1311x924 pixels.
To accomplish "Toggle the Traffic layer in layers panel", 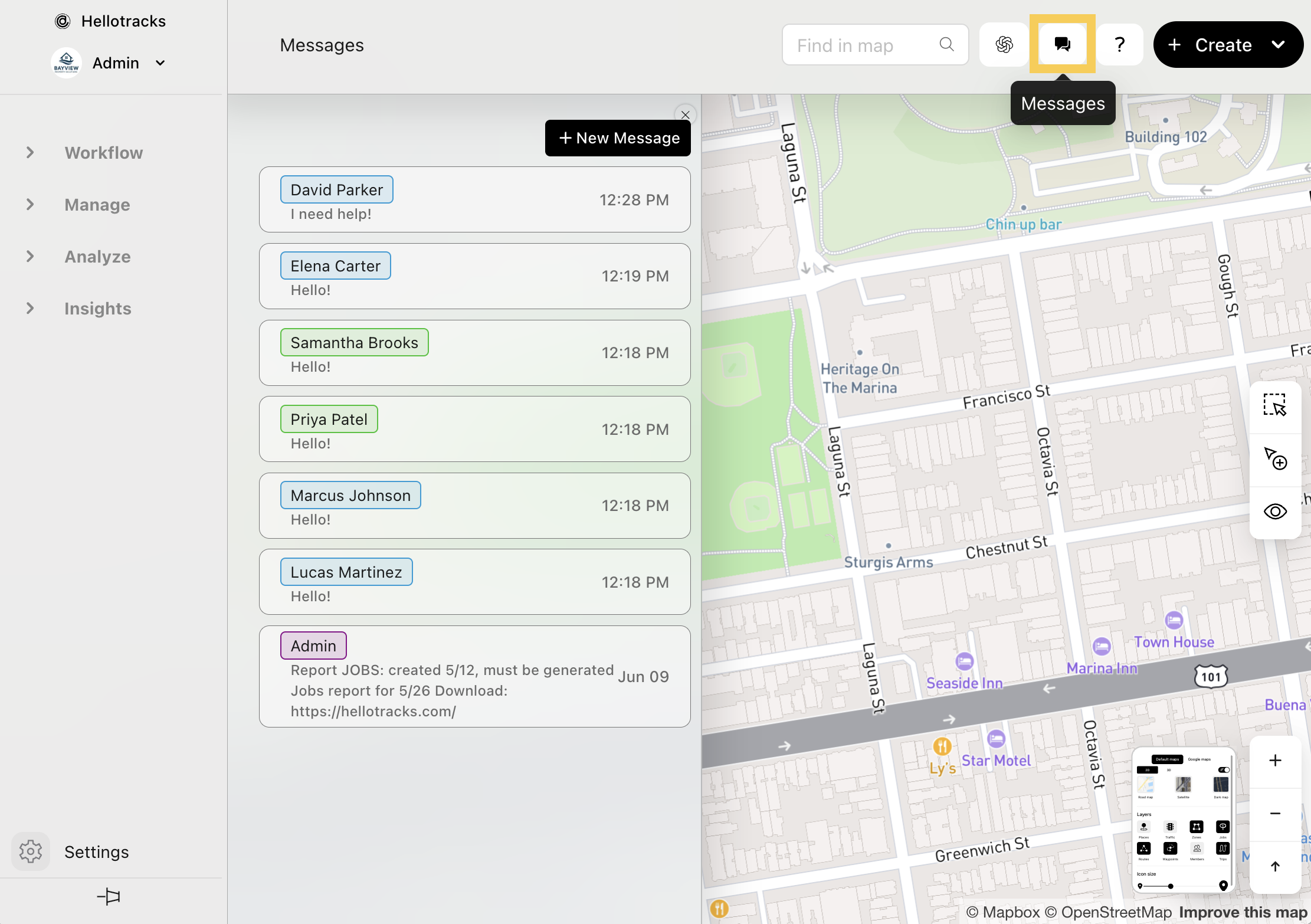I will [1170, 827].
